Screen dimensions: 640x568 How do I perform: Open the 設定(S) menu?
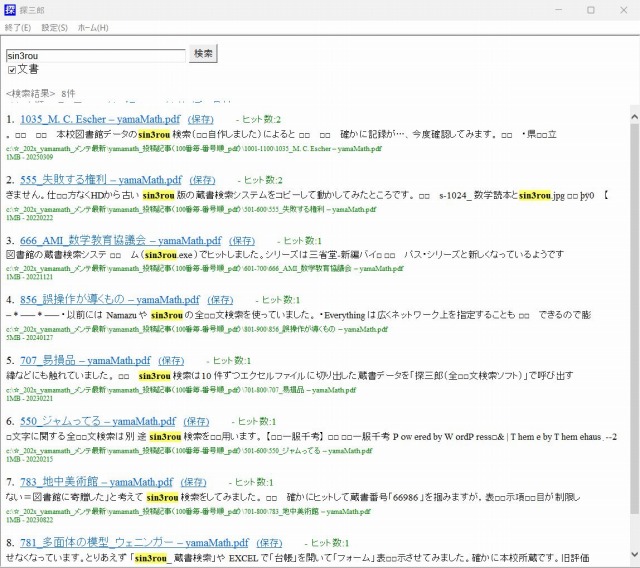pos(54,27)
